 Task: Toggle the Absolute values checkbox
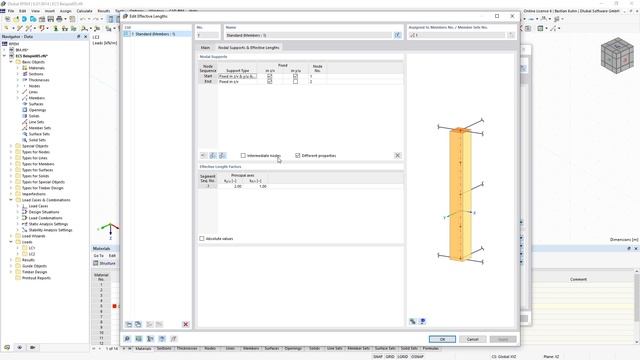pos(202,238)
